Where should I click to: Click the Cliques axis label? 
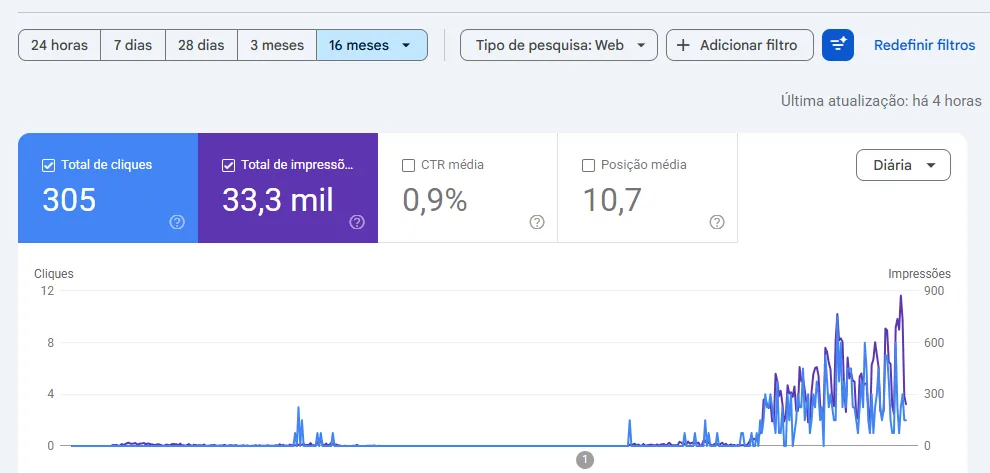point(54,273)
